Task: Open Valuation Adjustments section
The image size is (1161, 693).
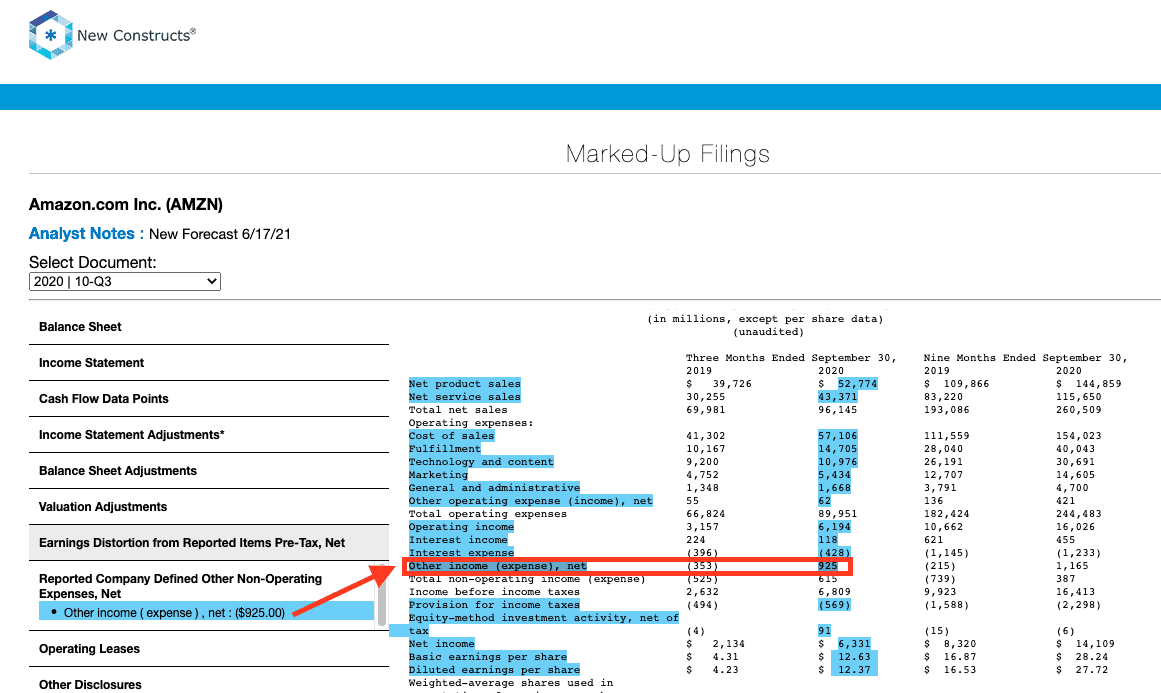Action: point(209,506)
